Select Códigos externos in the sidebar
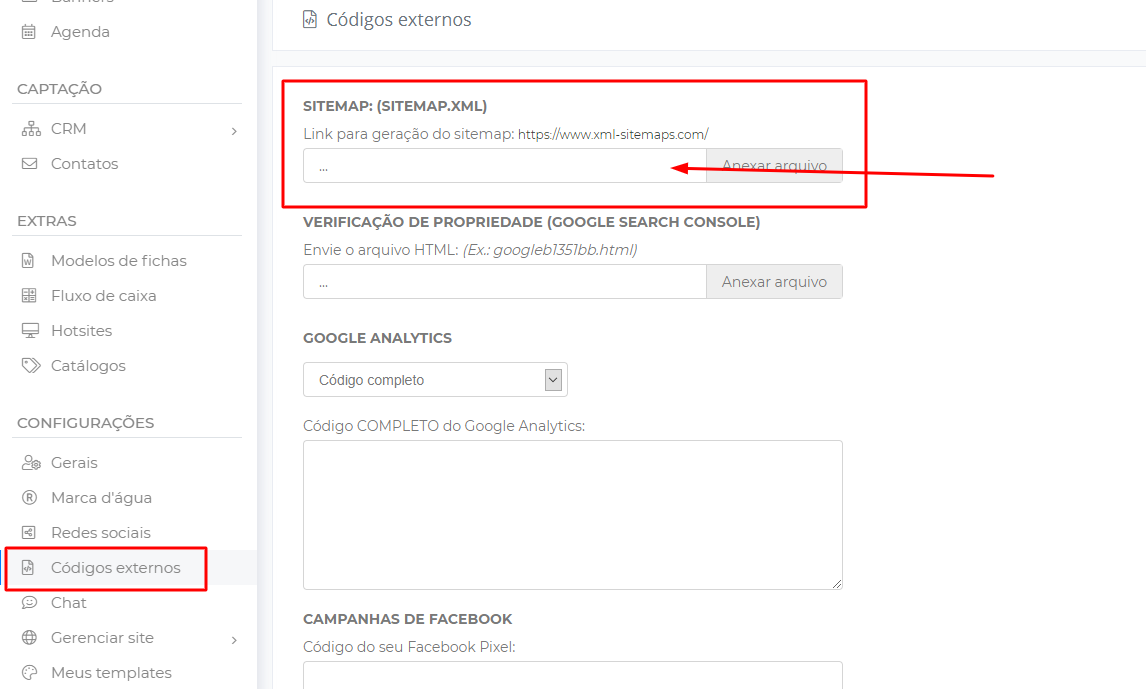 click(x=115, y=568)
